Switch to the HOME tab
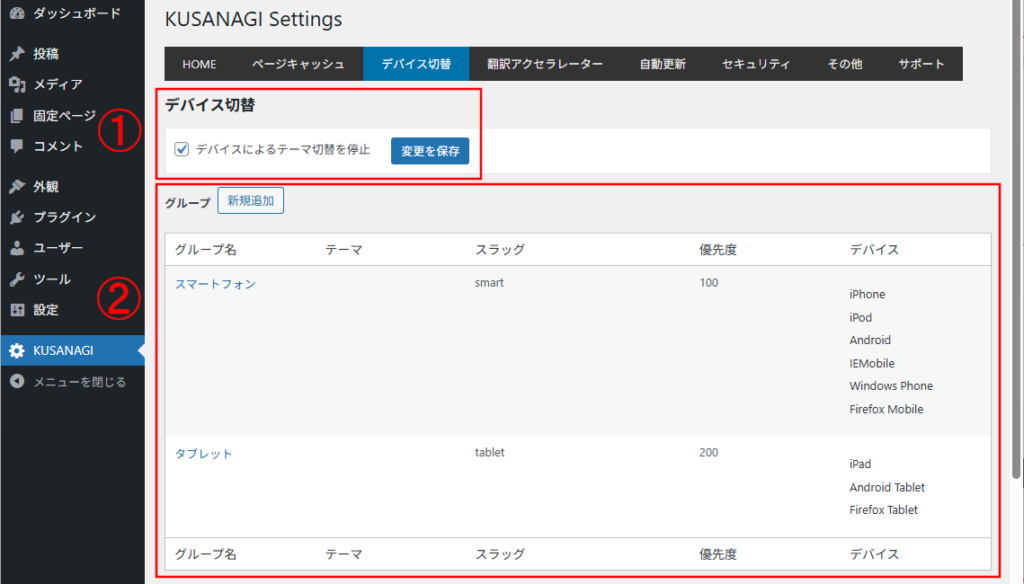 pos(199,63)
